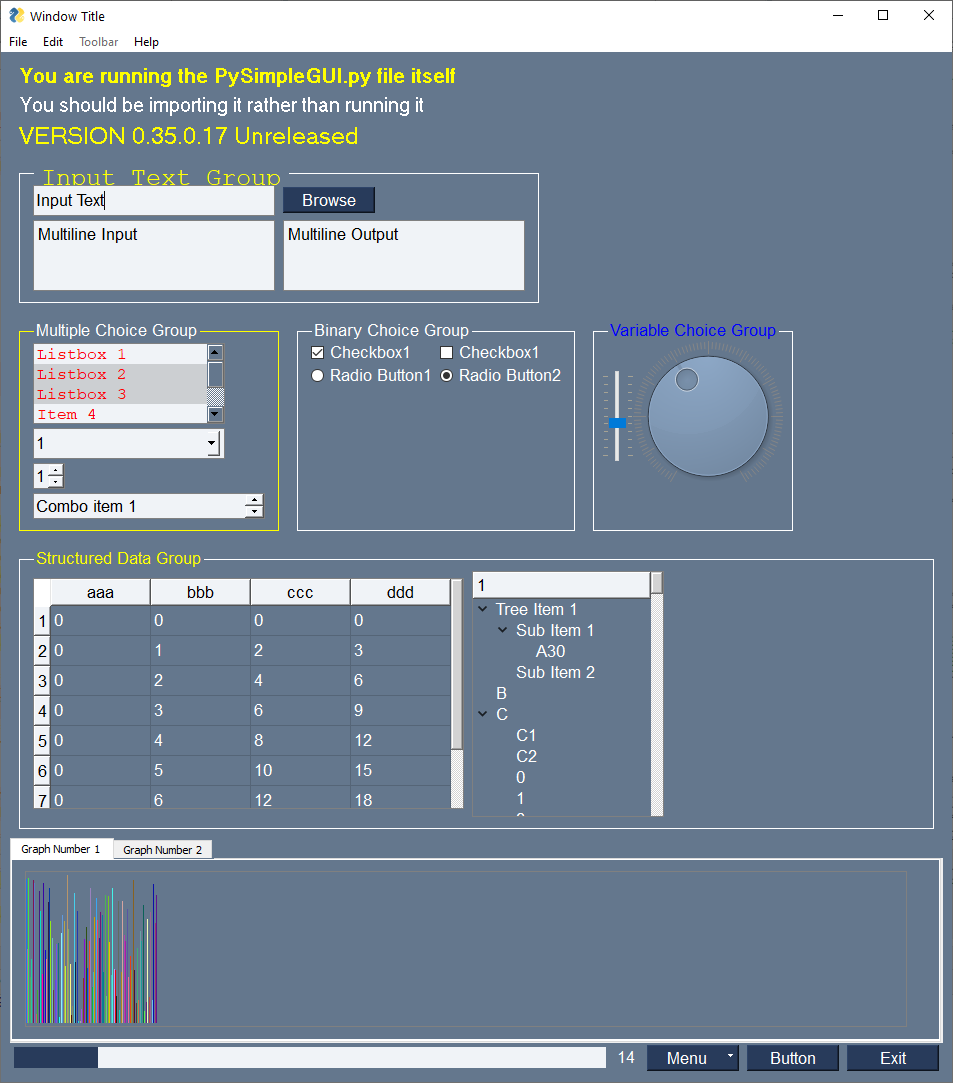Open the Menu button dropdown arrow
The image size is (953, 1083).
click(730, 1056)
